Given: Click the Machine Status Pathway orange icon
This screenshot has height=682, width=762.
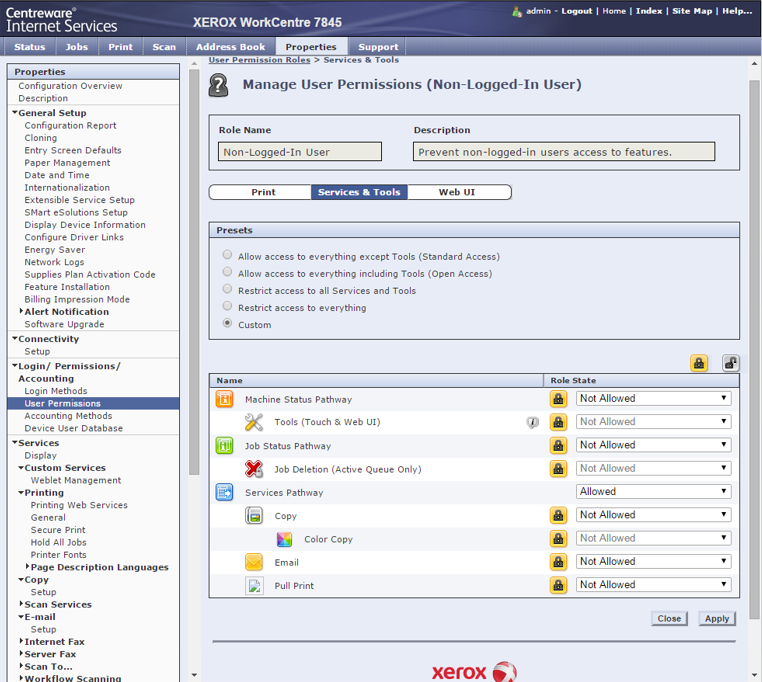Looking at the screenshot, I should coord(225,399).
